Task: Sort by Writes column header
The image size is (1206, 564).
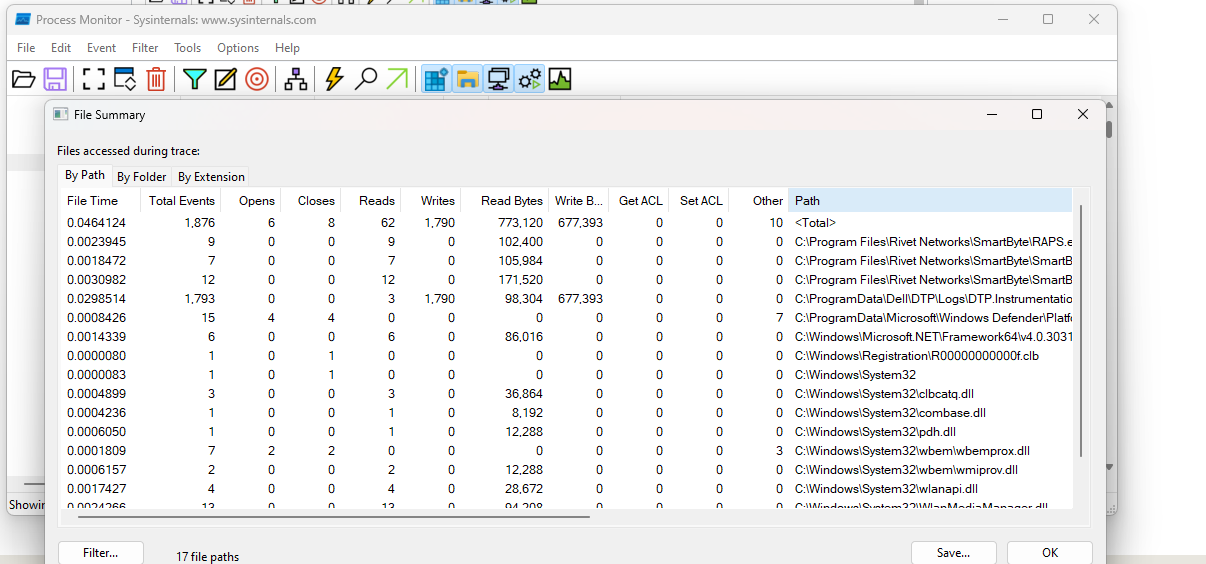Action: [431, 201]
